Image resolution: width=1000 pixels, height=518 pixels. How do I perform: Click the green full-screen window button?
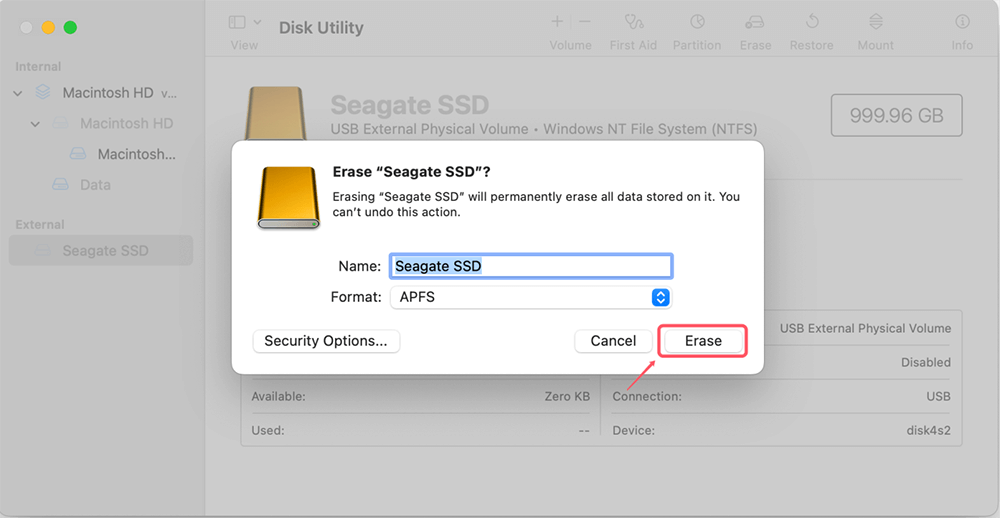pyautogui.click(x=70, y=27)
